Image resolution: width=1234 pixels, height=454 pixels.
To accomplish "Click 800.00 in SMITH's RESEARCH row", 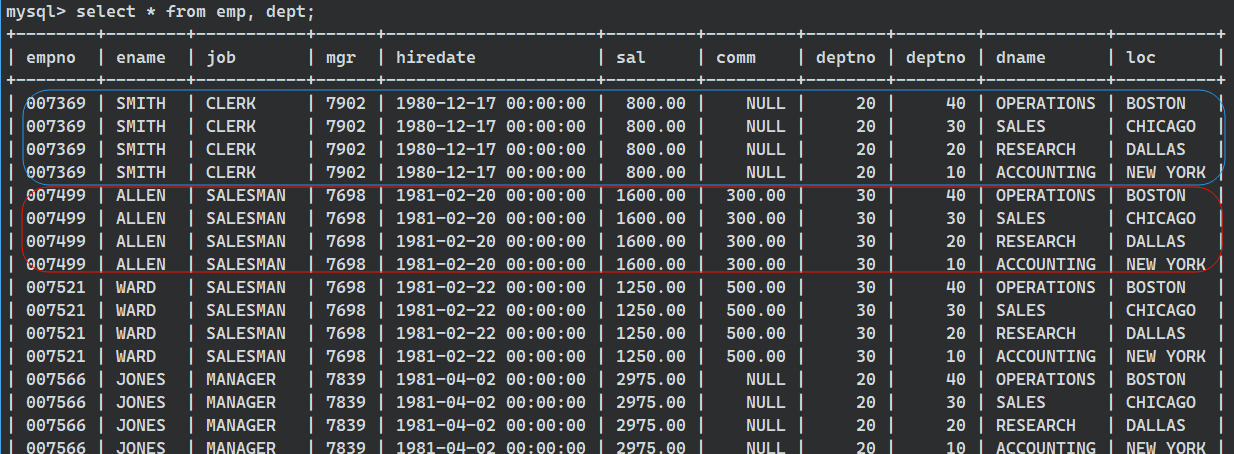I will pyautogui.click(x=656, y=149).
